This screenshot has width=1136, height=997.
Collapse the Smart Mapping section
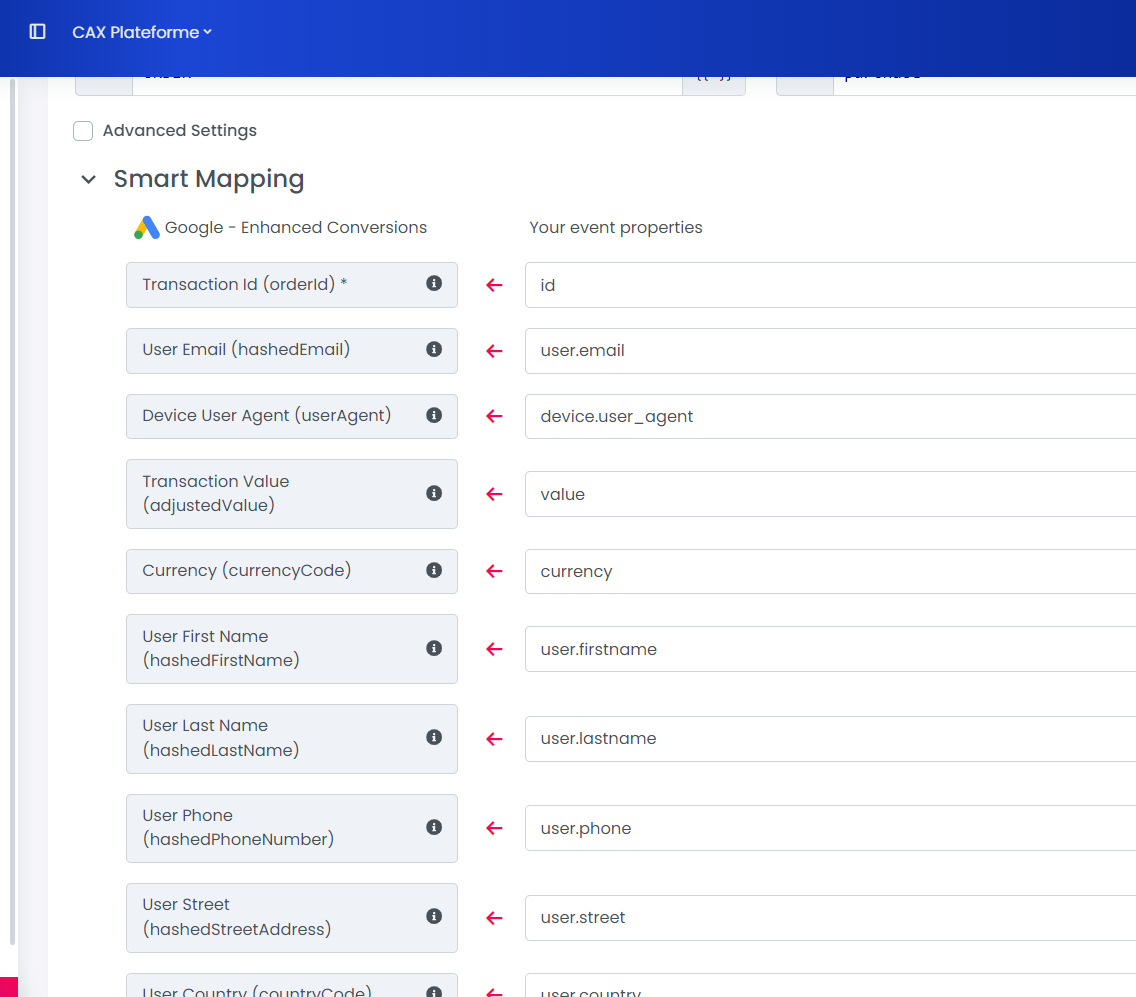pyautogui.click(x=89, y=180)
